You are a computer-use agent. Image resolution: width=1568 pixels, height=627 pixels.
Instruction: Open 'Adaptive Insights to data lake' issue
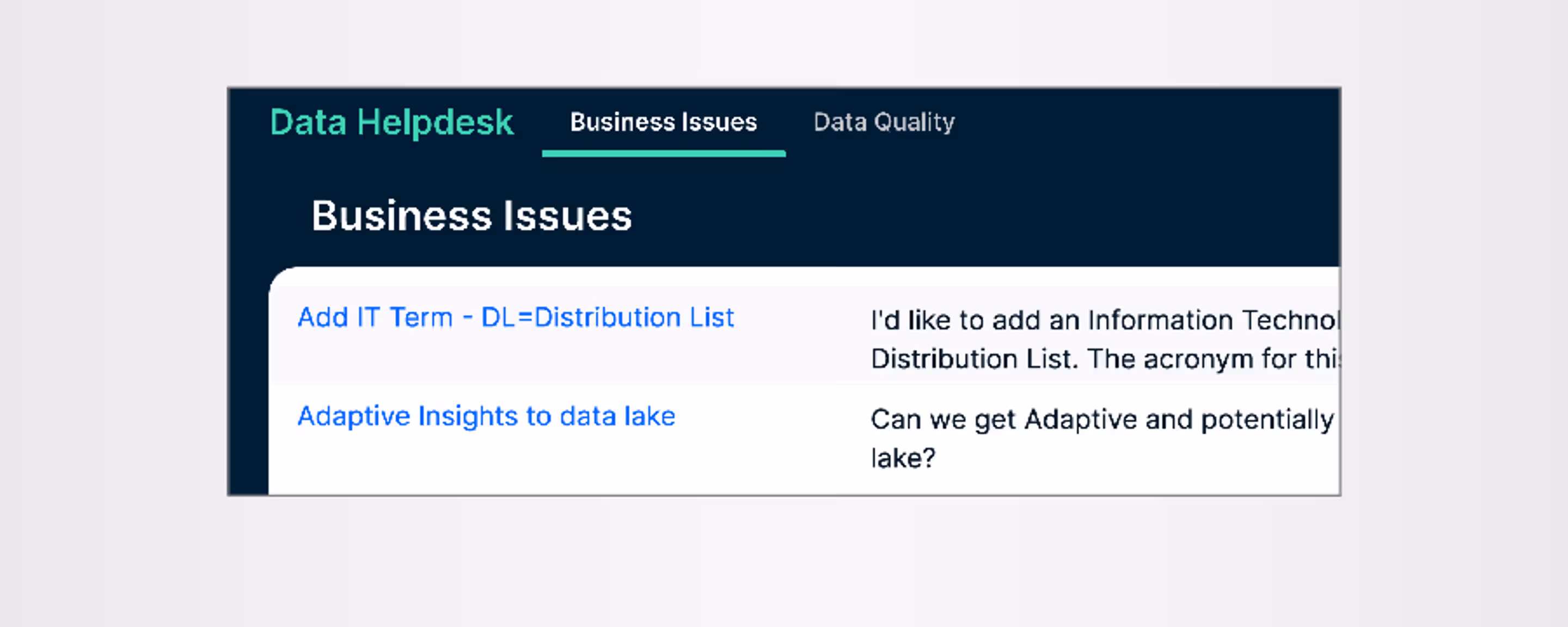tap(486, 416)
